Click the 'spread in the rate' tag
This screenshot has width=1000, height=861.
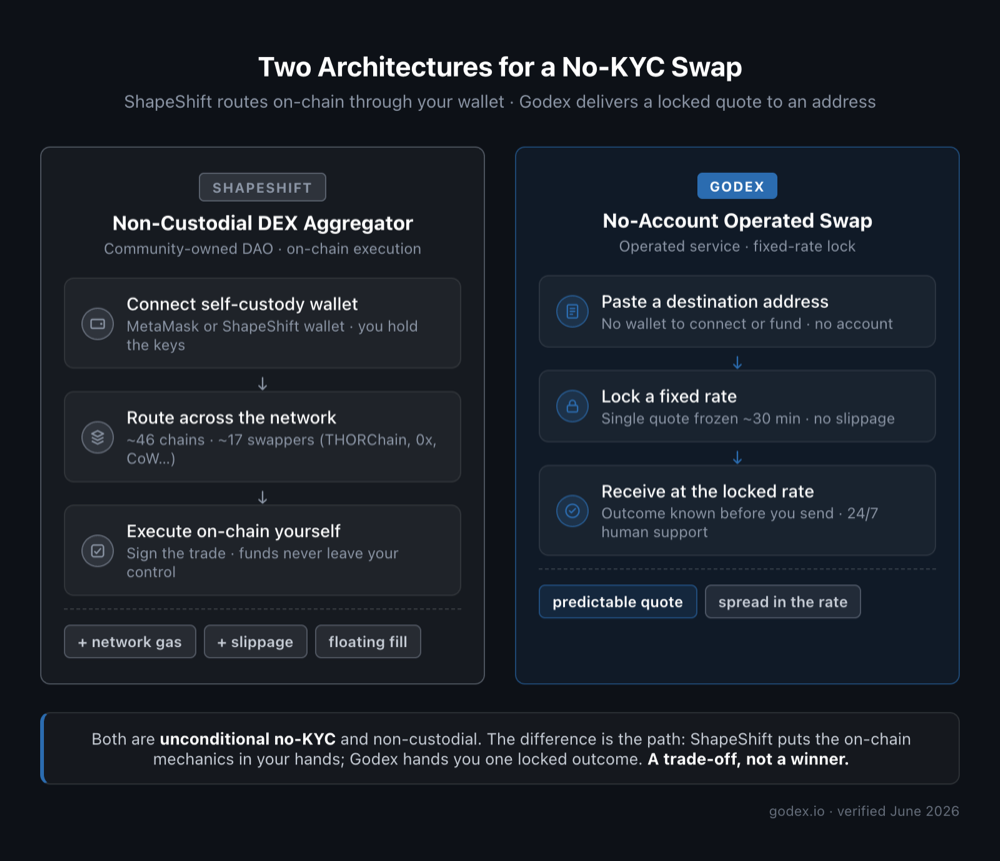coord(783,601)
